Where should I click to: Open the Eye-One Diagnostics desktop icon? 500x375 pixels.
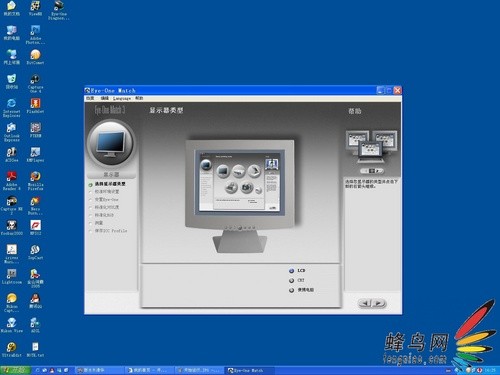[59, 10]
